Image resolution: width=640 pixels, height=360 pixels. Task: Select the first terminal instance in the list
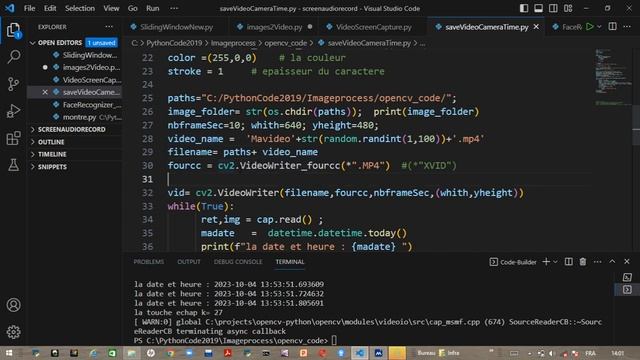point(627,278)
